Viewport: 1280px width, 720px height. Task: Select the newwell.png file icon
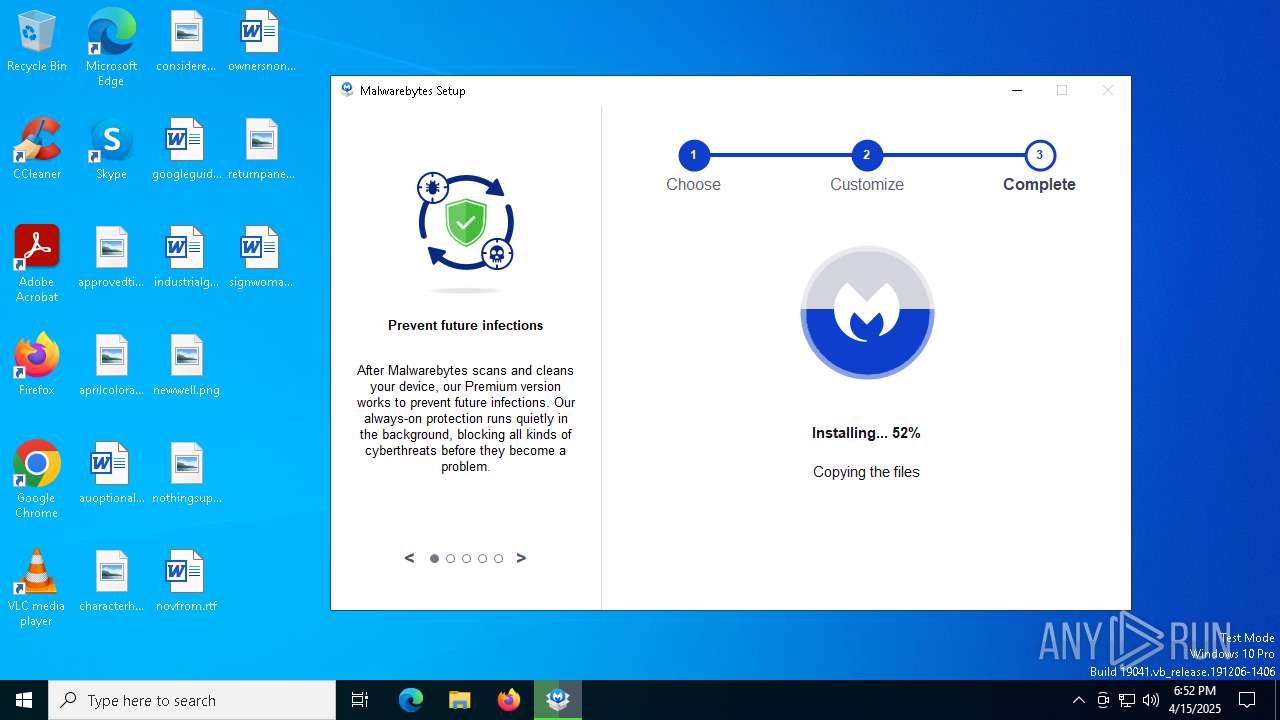click(186, 364)
